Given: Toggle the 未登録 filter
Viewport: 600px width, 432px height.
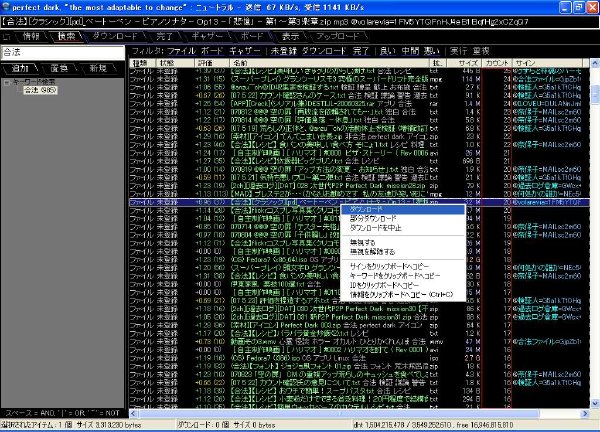Looking at the screenshot, I should tap(284, 51).
